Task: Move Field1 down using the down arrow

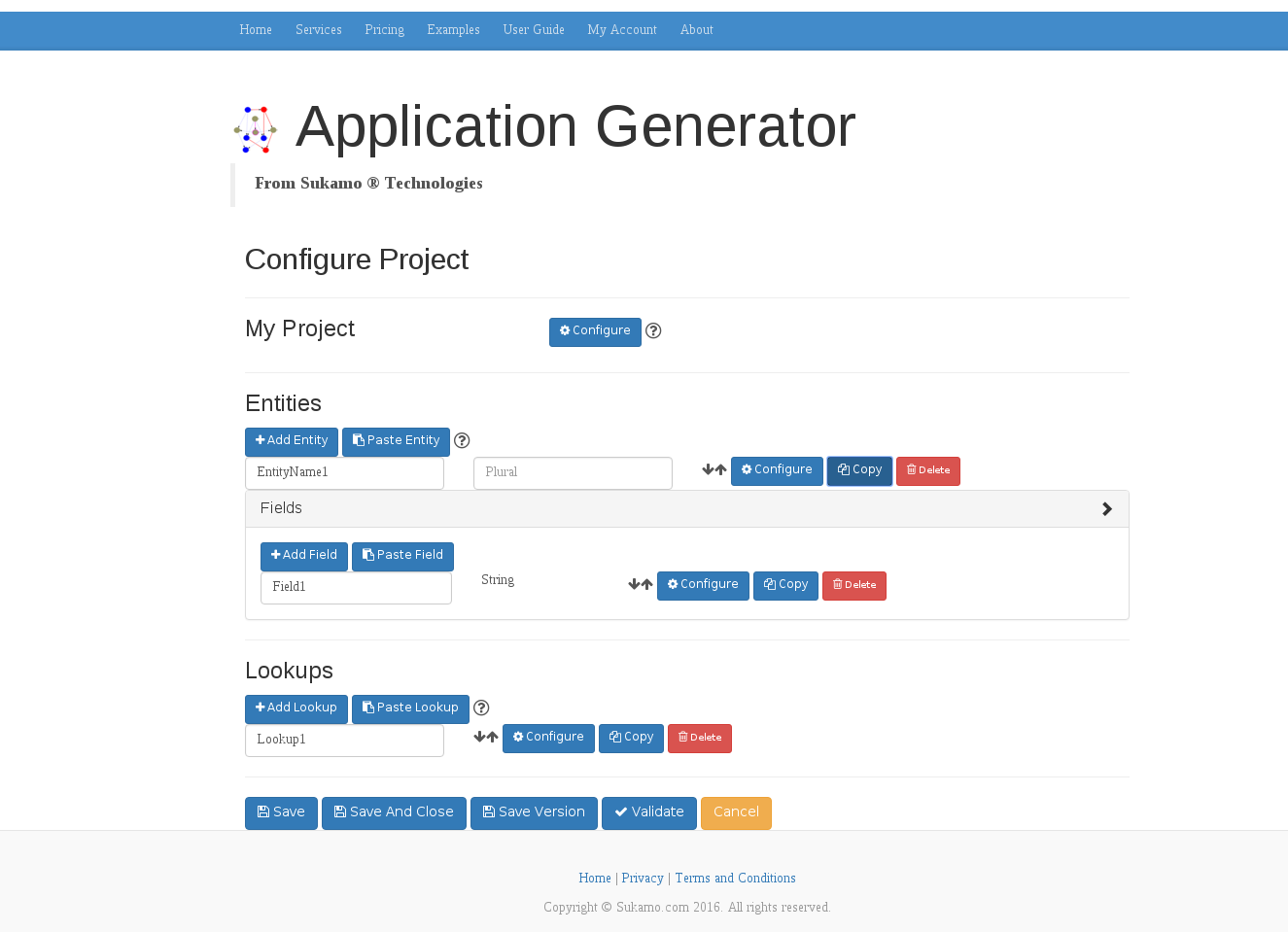Action: (x=634, y=585)
